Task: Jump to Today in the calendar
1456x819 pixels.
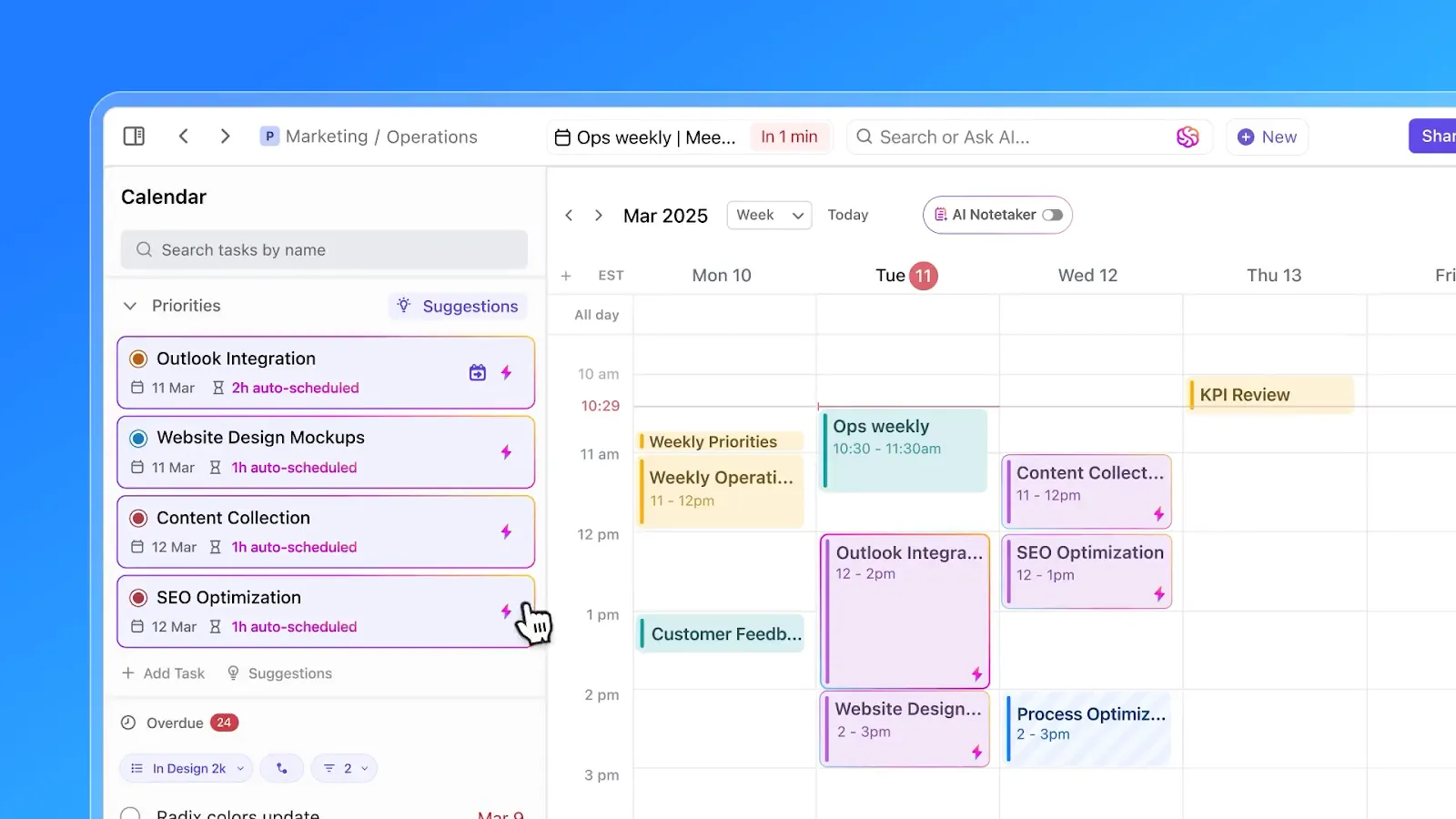Action: pyautogui.click(x=848, y=215)
